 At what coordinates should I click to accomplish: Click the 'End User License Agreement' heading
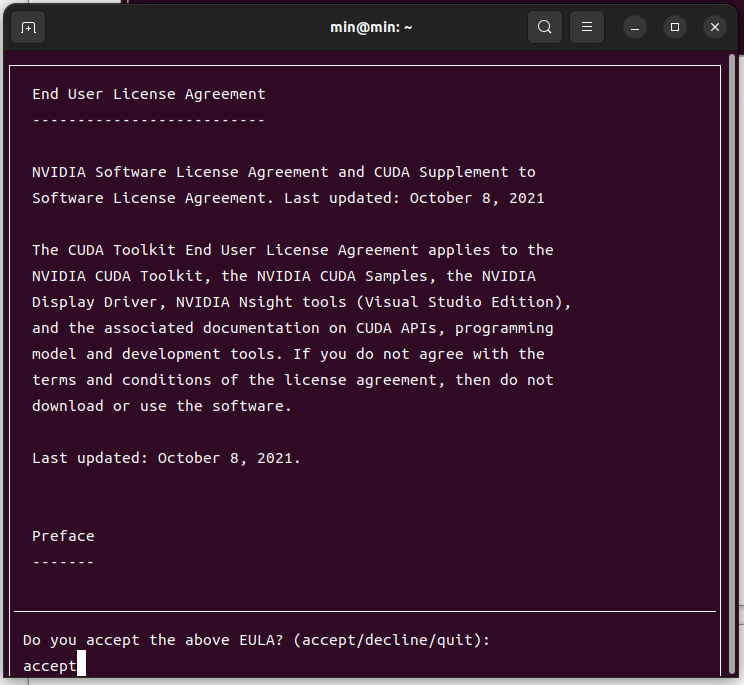click(149, 94)
